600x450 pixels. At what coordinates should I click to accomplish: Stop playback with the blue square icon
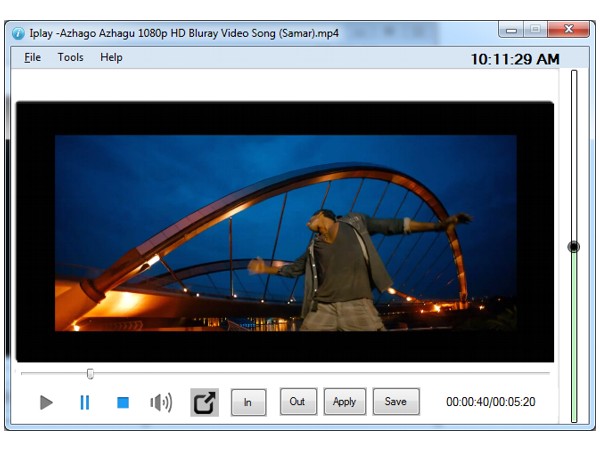click(x=123, y=402)
